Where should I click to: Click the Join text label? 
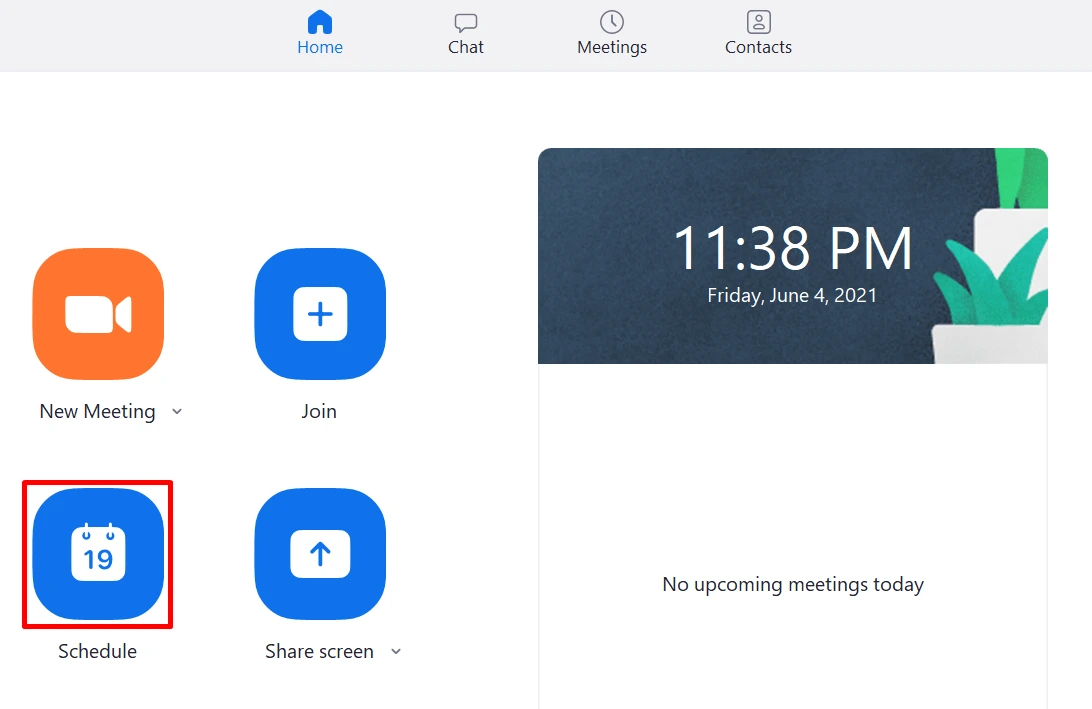319,411
